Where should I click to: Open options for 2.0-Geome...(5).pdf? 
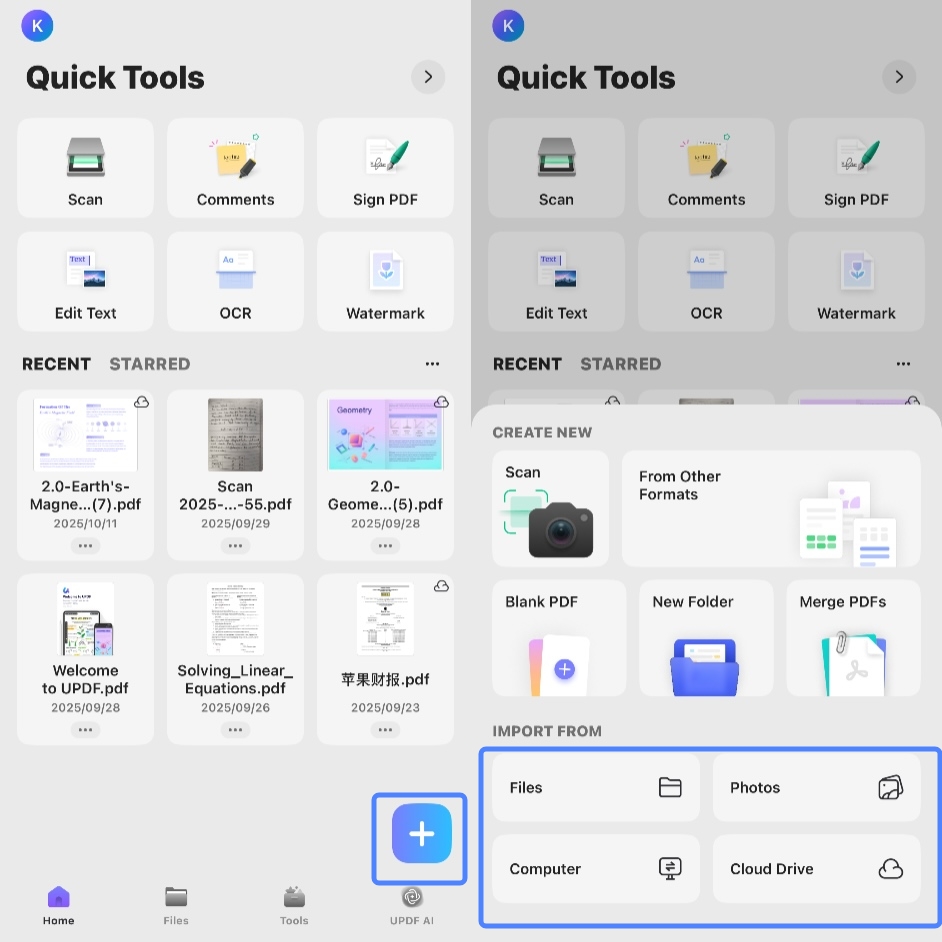tap(385, 546)
